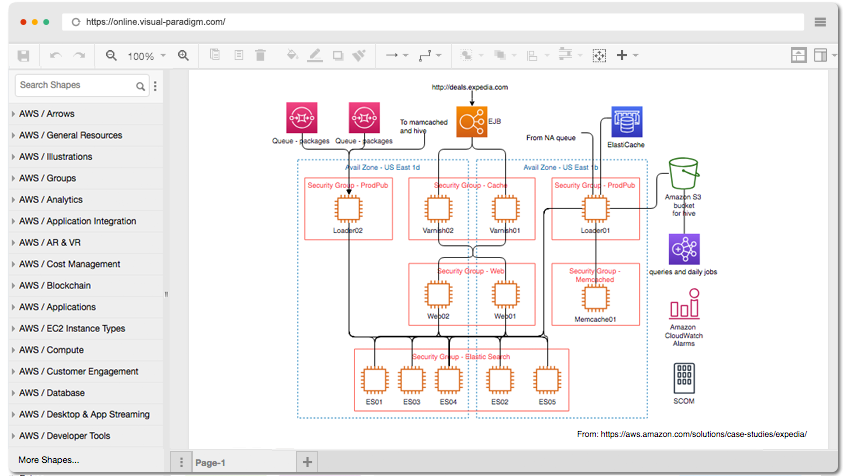Select the Amazon S3 bucket icon
This screenshot has height=476, width=848.
[684, 174]
